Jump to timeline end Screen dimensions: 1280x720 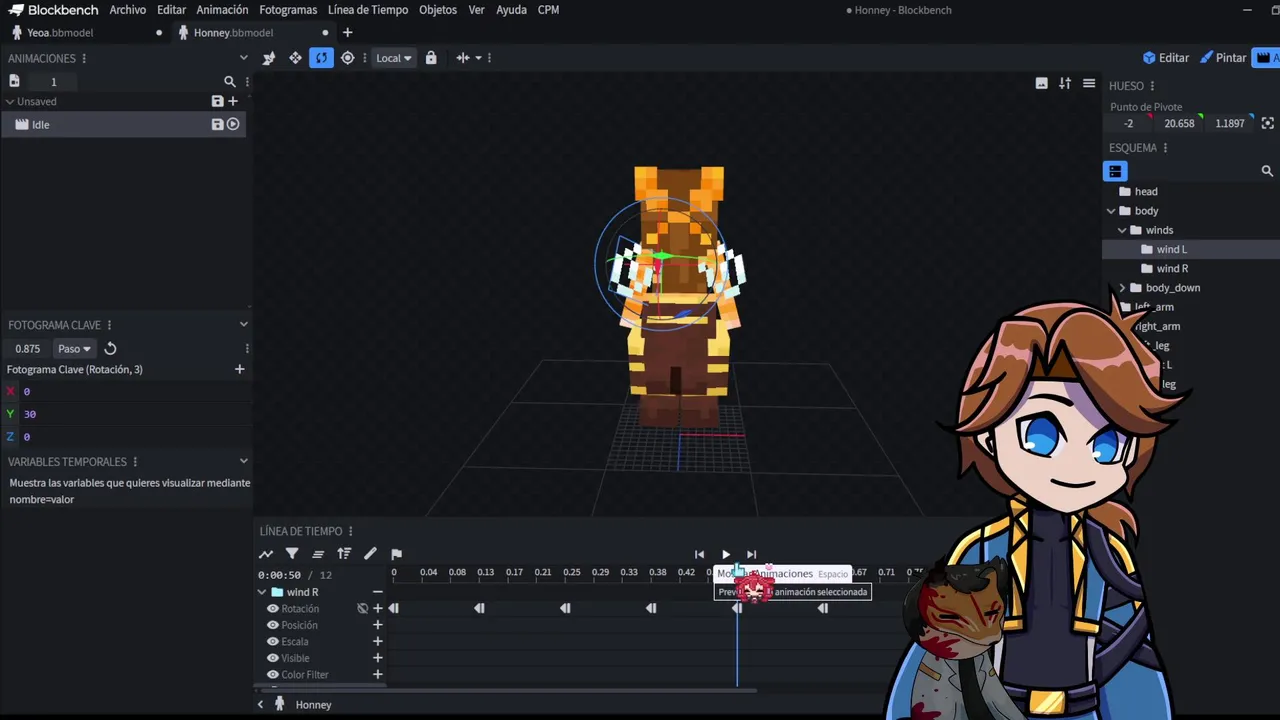pyautogui.click(x=751, y=554)
